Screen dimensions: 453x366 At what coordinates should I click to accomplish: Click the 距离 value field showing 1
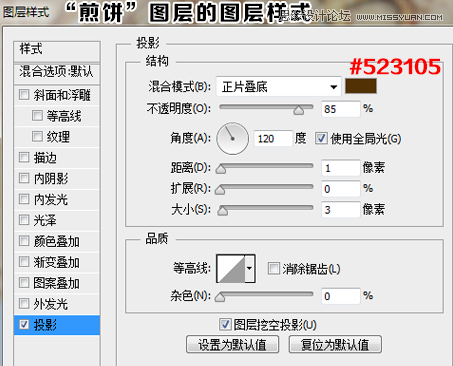pyautogui.click(x=341, y=168)
